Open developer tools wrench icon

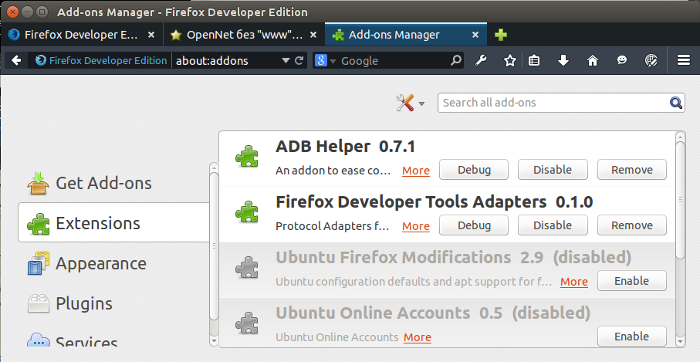coord(481,60)
